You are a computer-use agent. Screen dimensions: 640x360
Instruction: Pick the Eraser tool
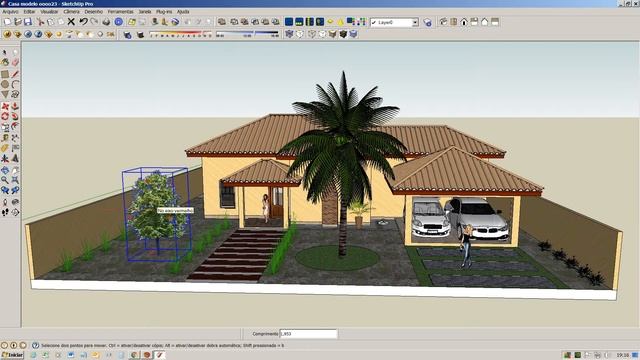pyautogui.click(x=15, y=62)
